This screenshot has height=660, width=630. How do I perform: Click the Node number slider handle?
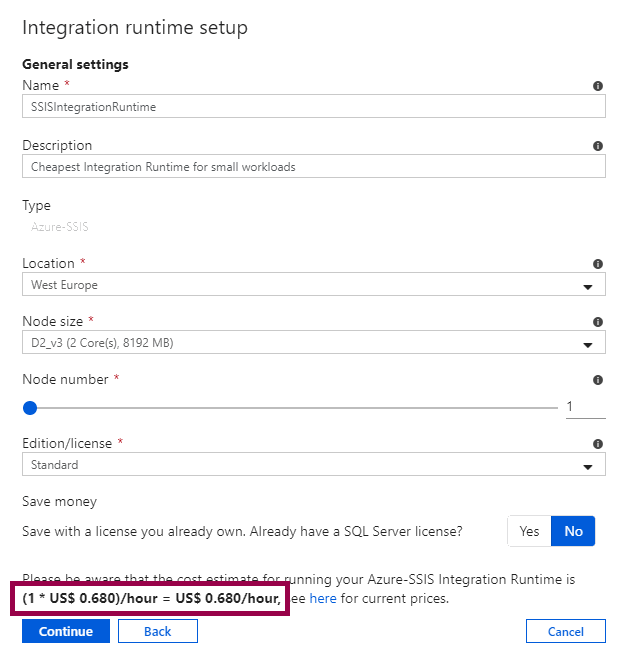(x=30, y=407)
